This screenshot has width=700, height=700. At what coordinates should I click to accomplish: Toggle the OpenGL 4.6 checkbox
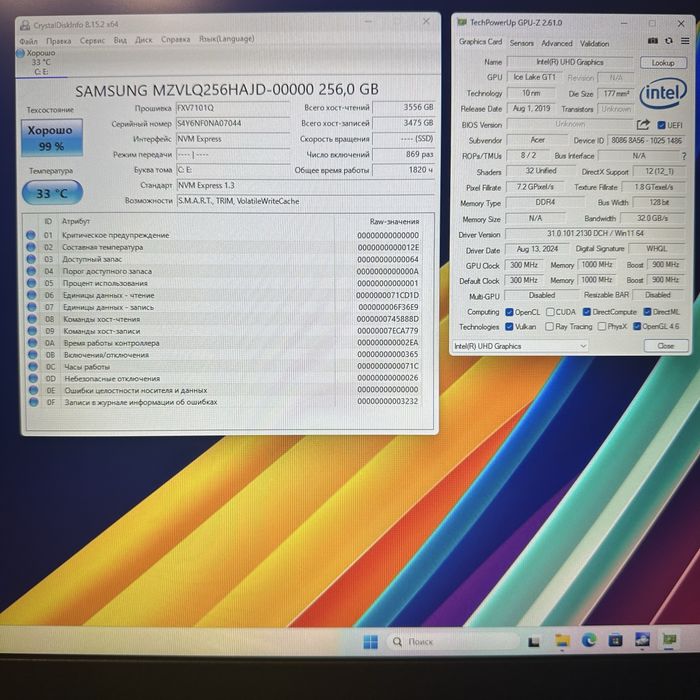[x=637, y=326]
